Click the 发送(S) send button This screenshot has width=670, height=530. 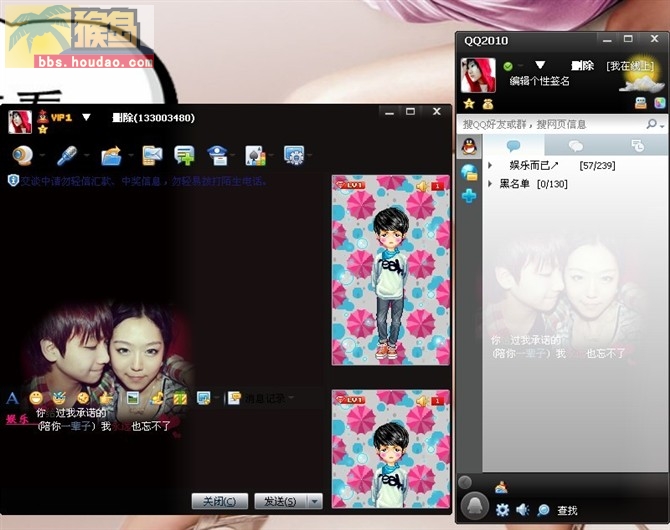click(x=280, y=501)
